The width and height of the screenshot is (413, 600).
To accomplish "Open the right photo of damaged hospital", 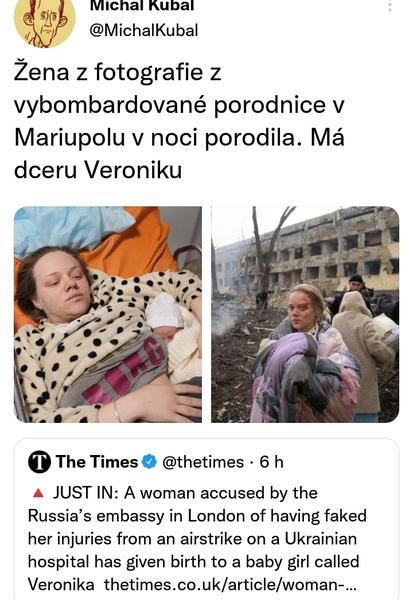I will click(305, 315).
